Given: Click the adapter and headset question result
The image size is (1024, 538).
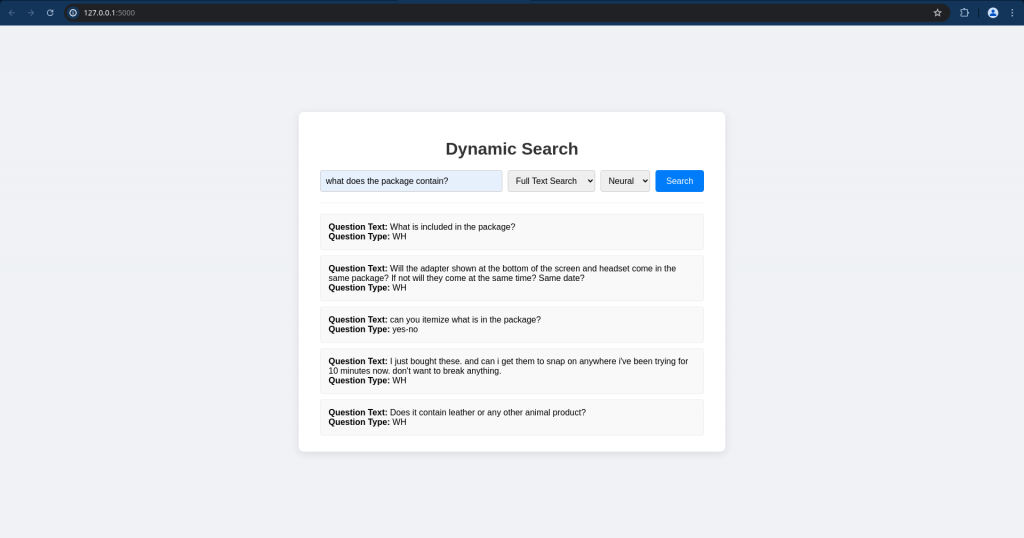Looking at the screenshot, I should tap(511, 278).
